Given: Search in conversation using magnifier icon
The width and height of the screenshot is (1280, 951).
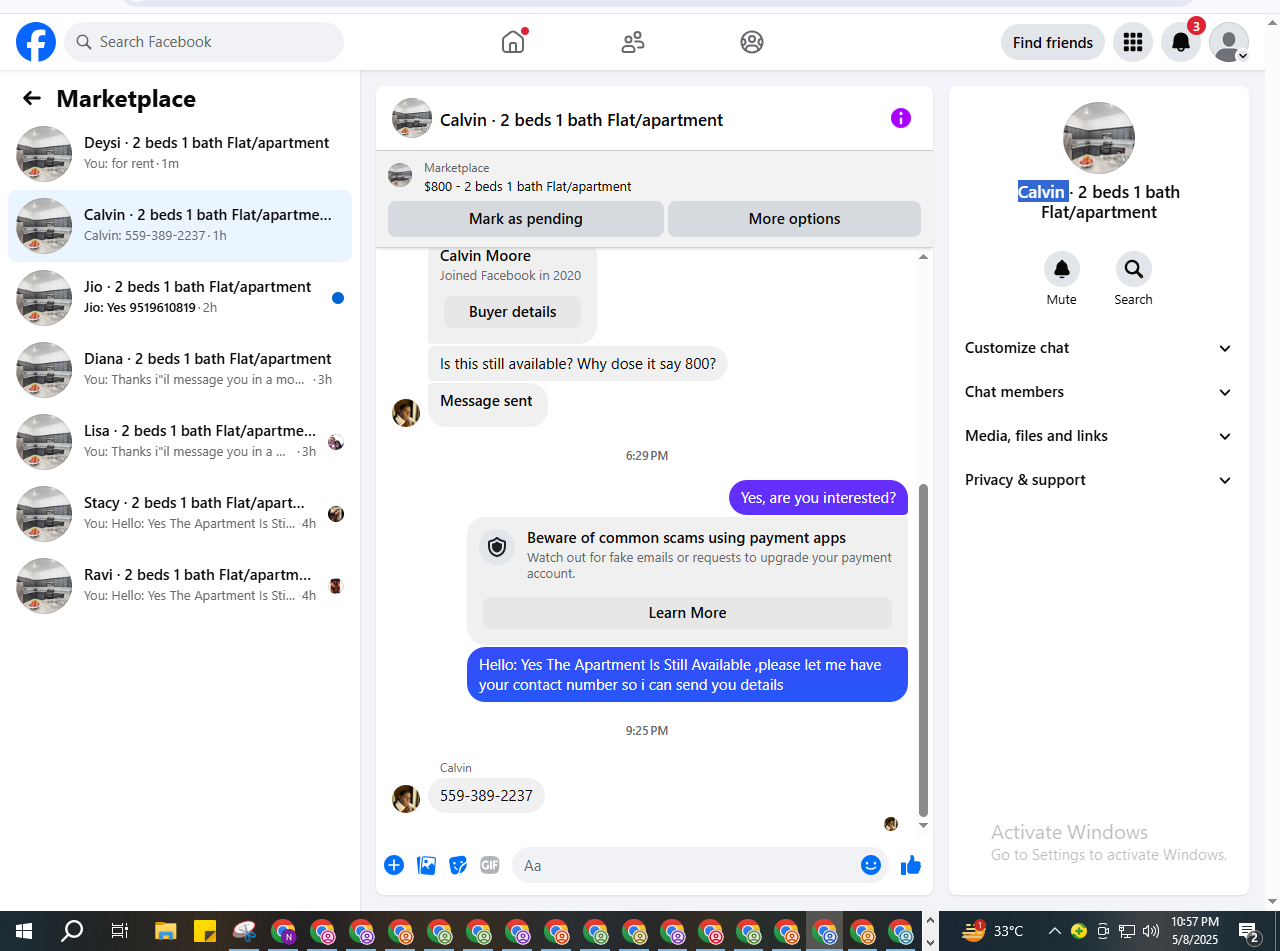Looking at the screenshot, I should click(1134, 269).
